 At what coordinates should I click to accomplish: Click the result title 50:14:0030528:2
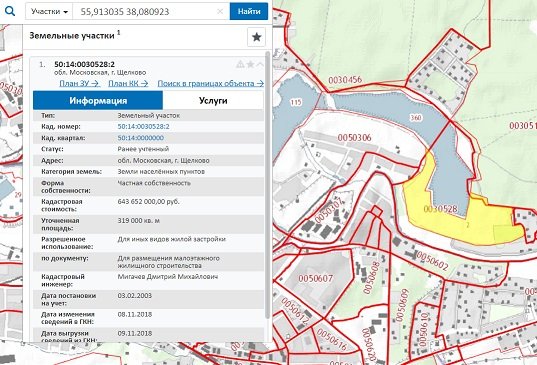coord(85,64)
